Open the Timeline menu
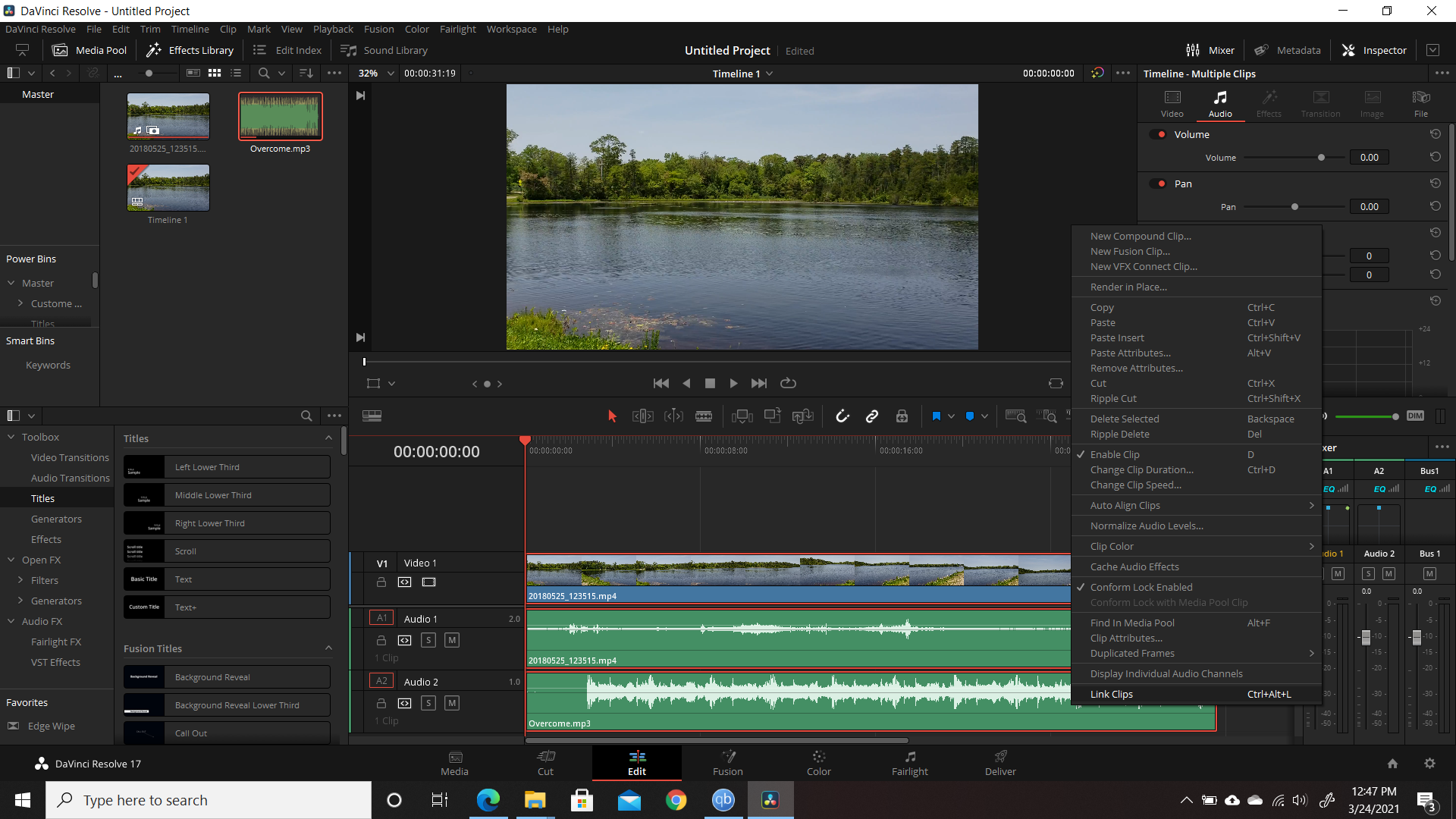This screenshot has height=819, width=1456. point(190,29)
